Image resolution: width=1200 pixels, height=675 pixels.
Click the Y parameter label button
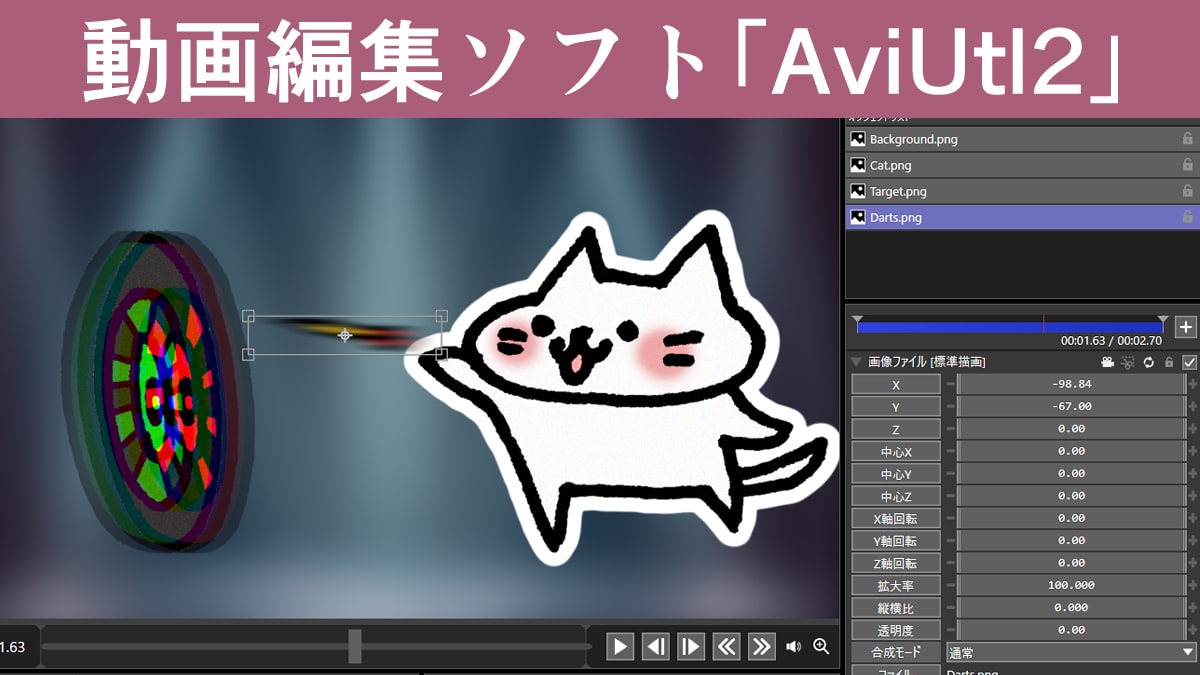pyautogui.click(x=896, y=407)
